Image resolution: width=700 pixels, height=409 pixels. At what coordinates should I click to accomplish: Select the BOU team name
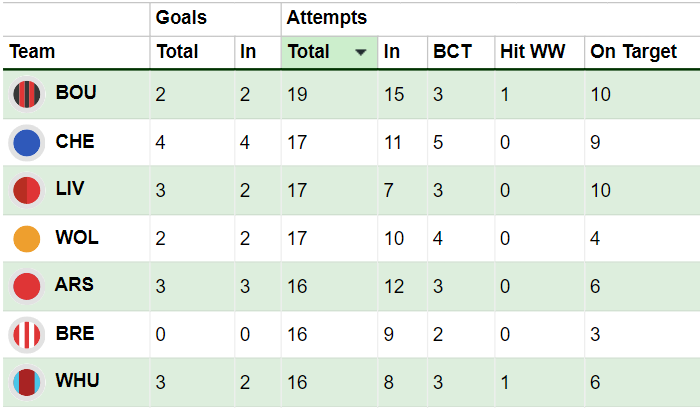[76, 93]
